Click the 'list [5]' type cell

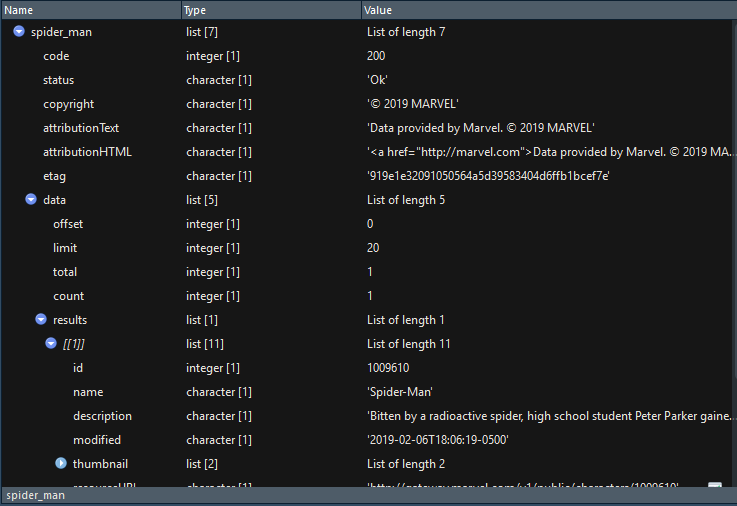click(202, 200)
